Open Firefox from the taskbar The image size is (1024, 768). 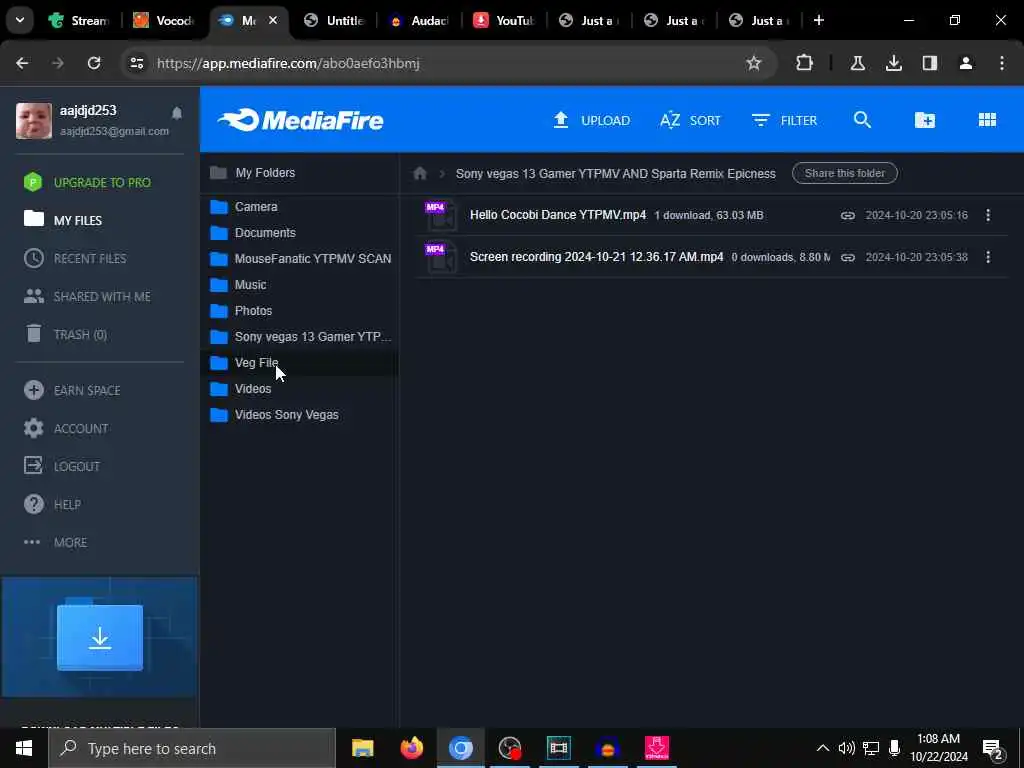411,748
